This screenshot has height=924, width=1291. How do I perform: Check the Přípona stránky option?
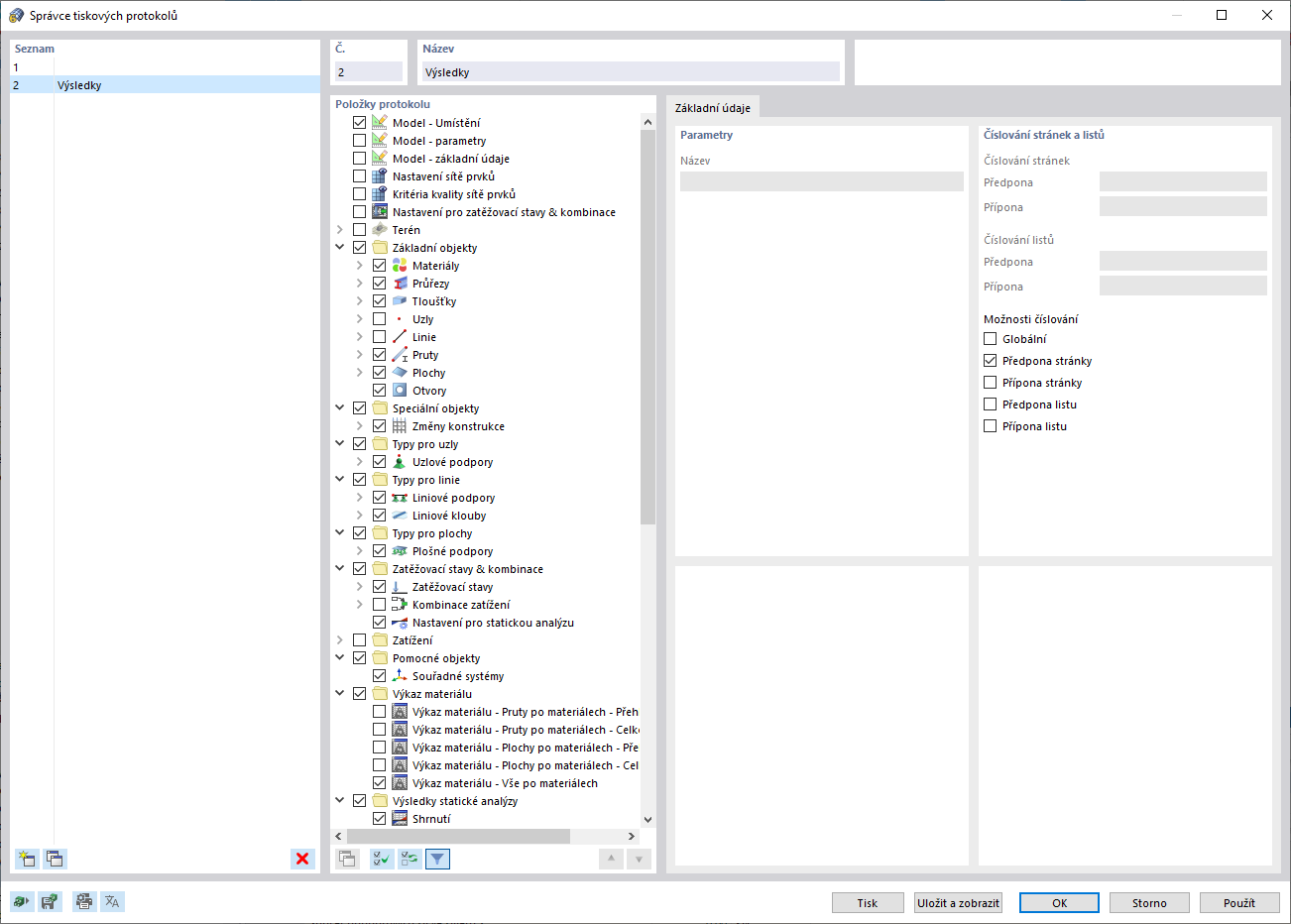990,383
